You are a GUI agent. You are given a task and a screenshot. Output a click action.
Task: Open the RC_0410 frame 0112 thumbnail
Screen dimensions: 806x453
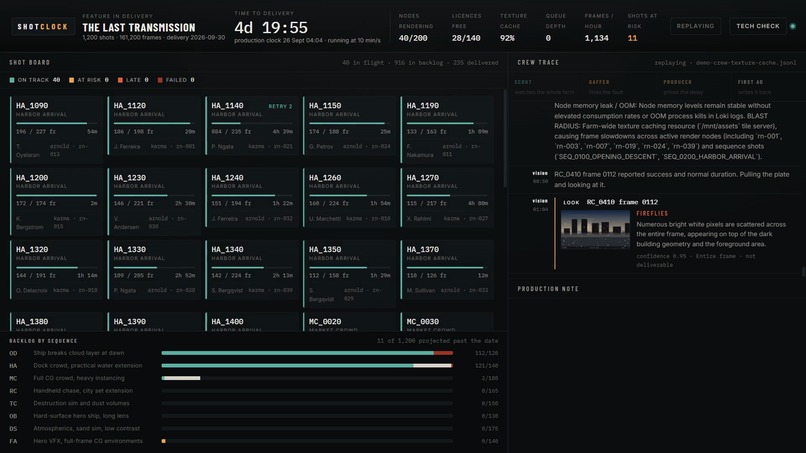[x=595, y=229]
